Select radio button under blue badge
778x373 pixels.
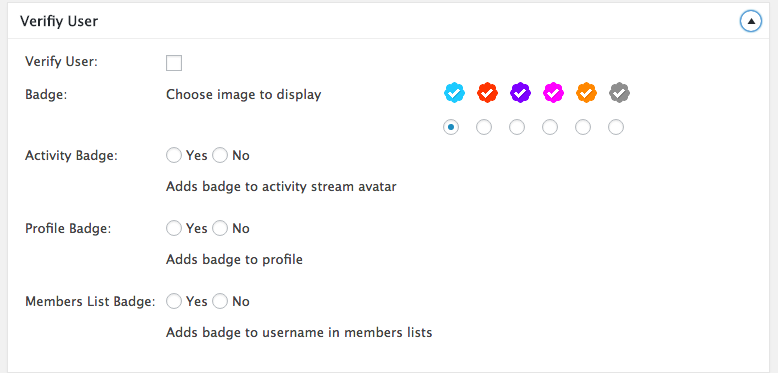(x=451, y=127)
